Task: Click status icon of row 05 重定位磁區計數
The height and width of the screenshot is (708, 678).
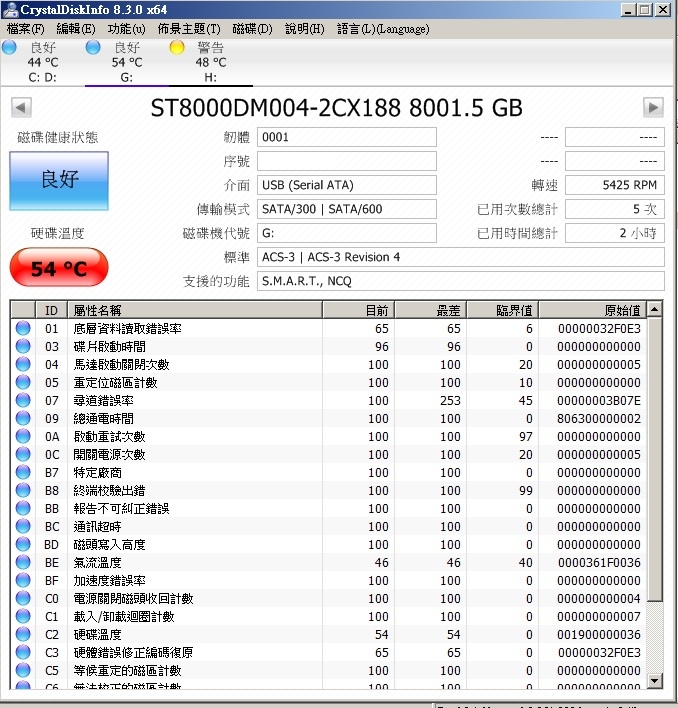Action: point(23,382)
